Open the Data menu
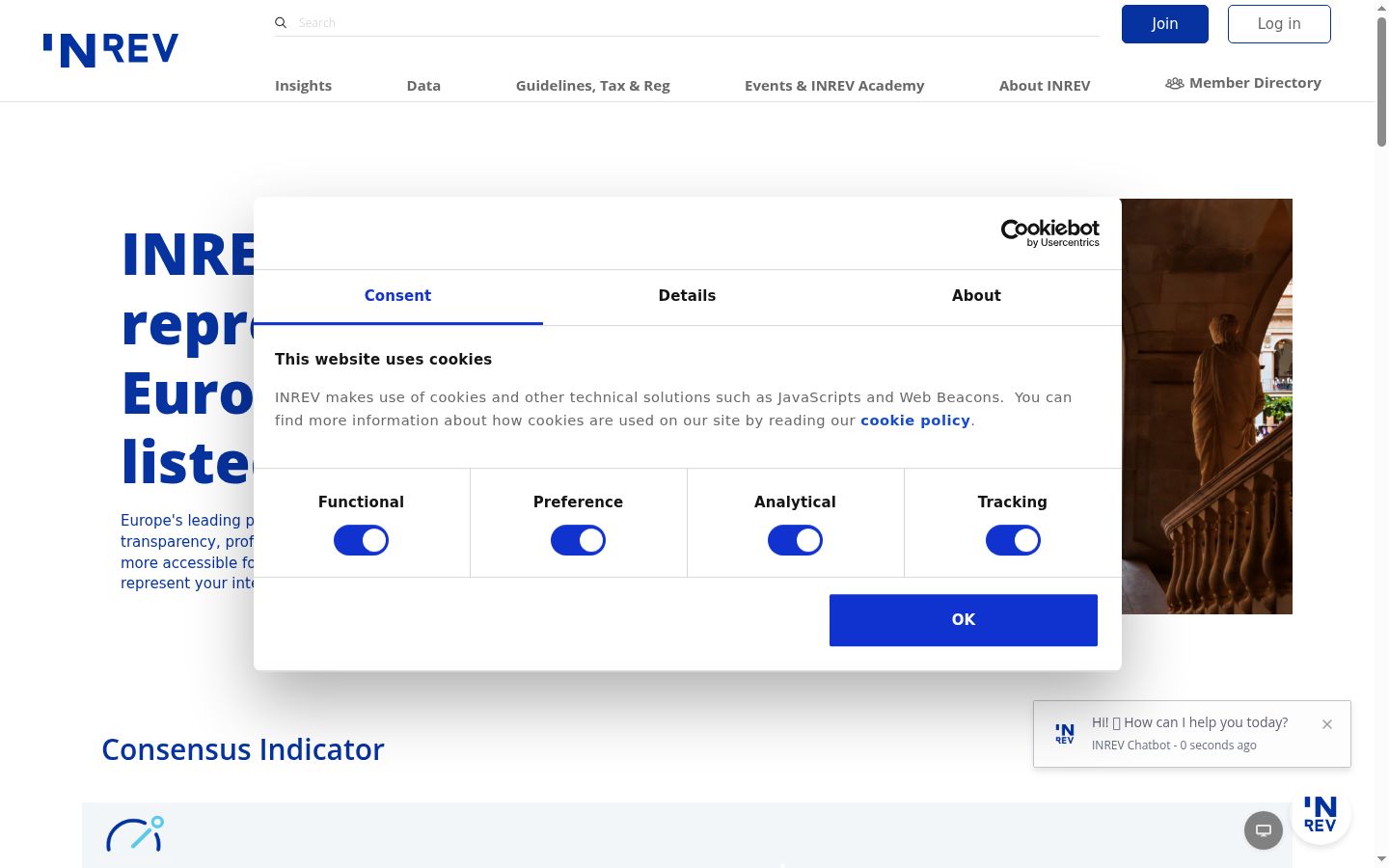1389x868 pixels. 423,86
